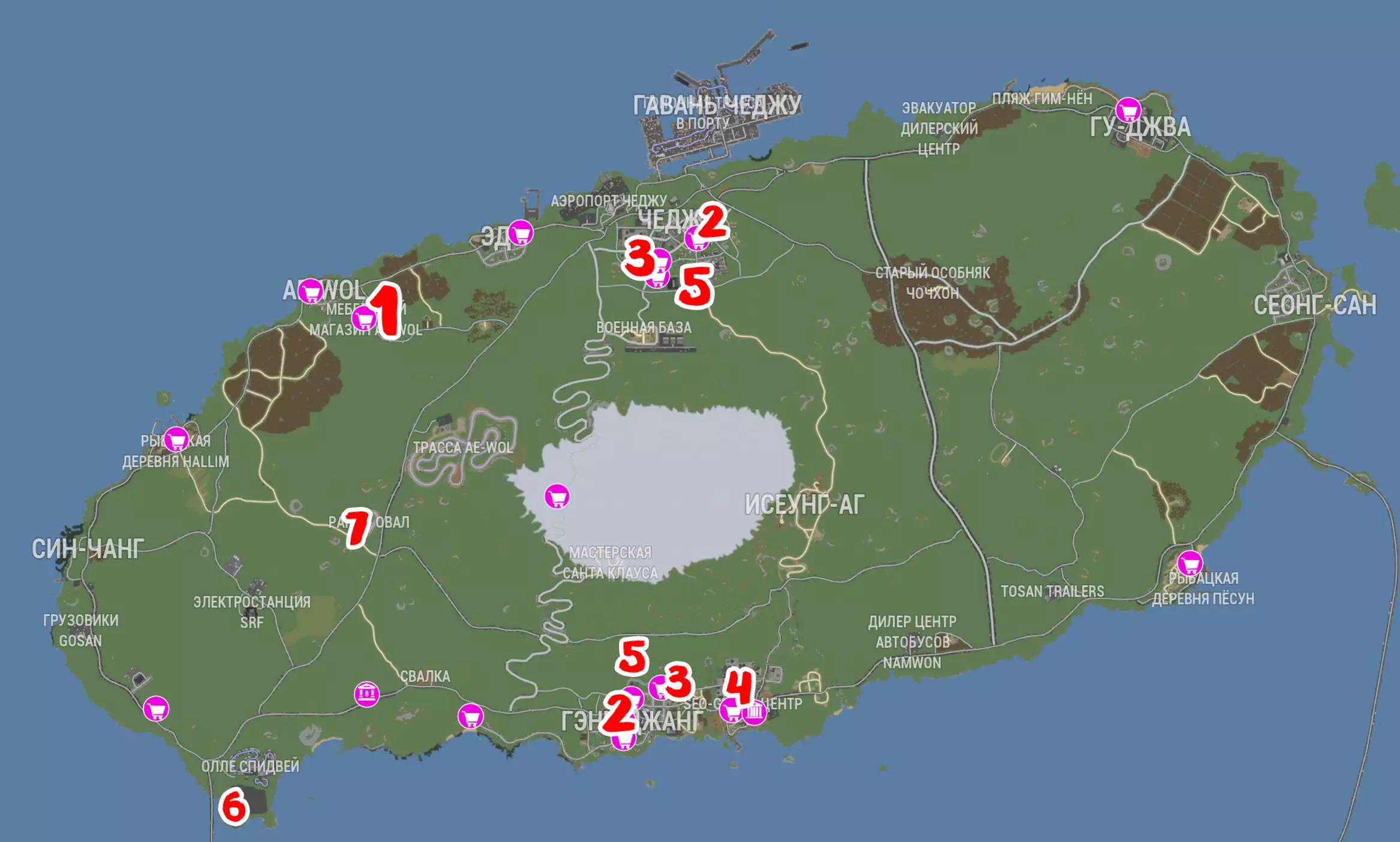Click the bank icon west of Свалка

click(x=366, y=694)
